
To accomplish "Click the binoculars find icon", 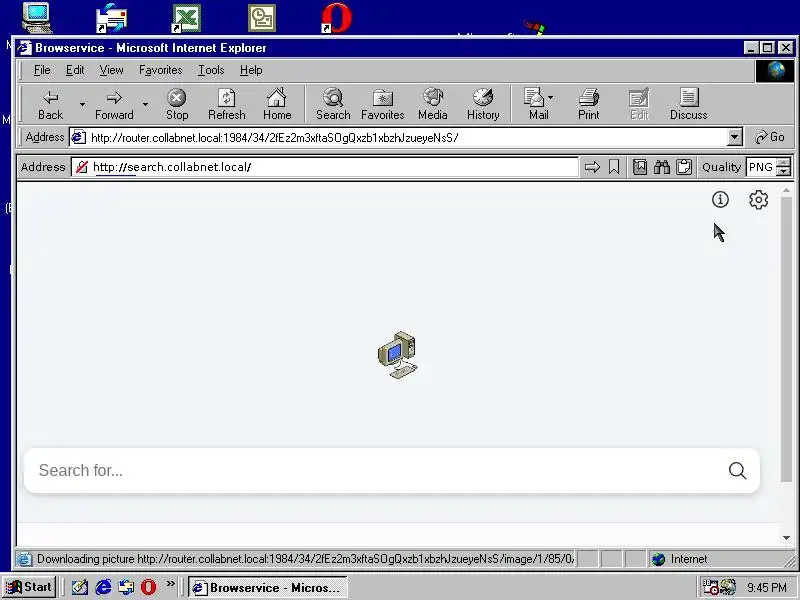I will click(x=662, y=167).
